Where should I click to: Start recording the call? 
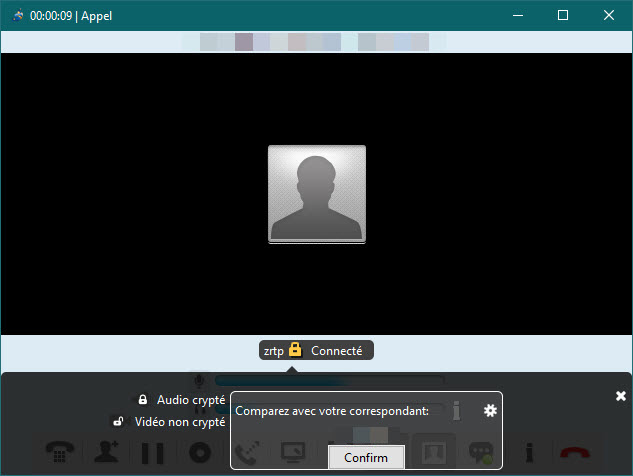(x=201, y=453)
